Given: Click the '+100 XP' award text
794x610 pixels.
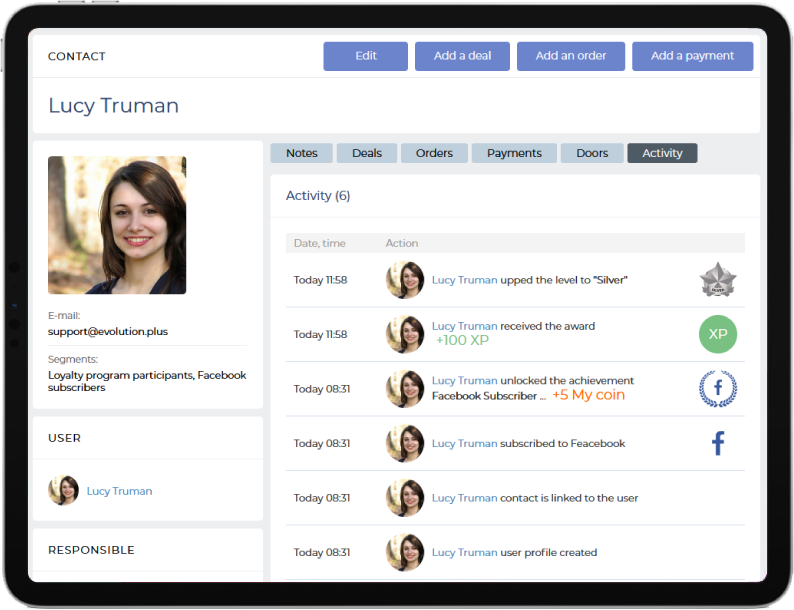Looking at the screenshot, I should (462, 340).
